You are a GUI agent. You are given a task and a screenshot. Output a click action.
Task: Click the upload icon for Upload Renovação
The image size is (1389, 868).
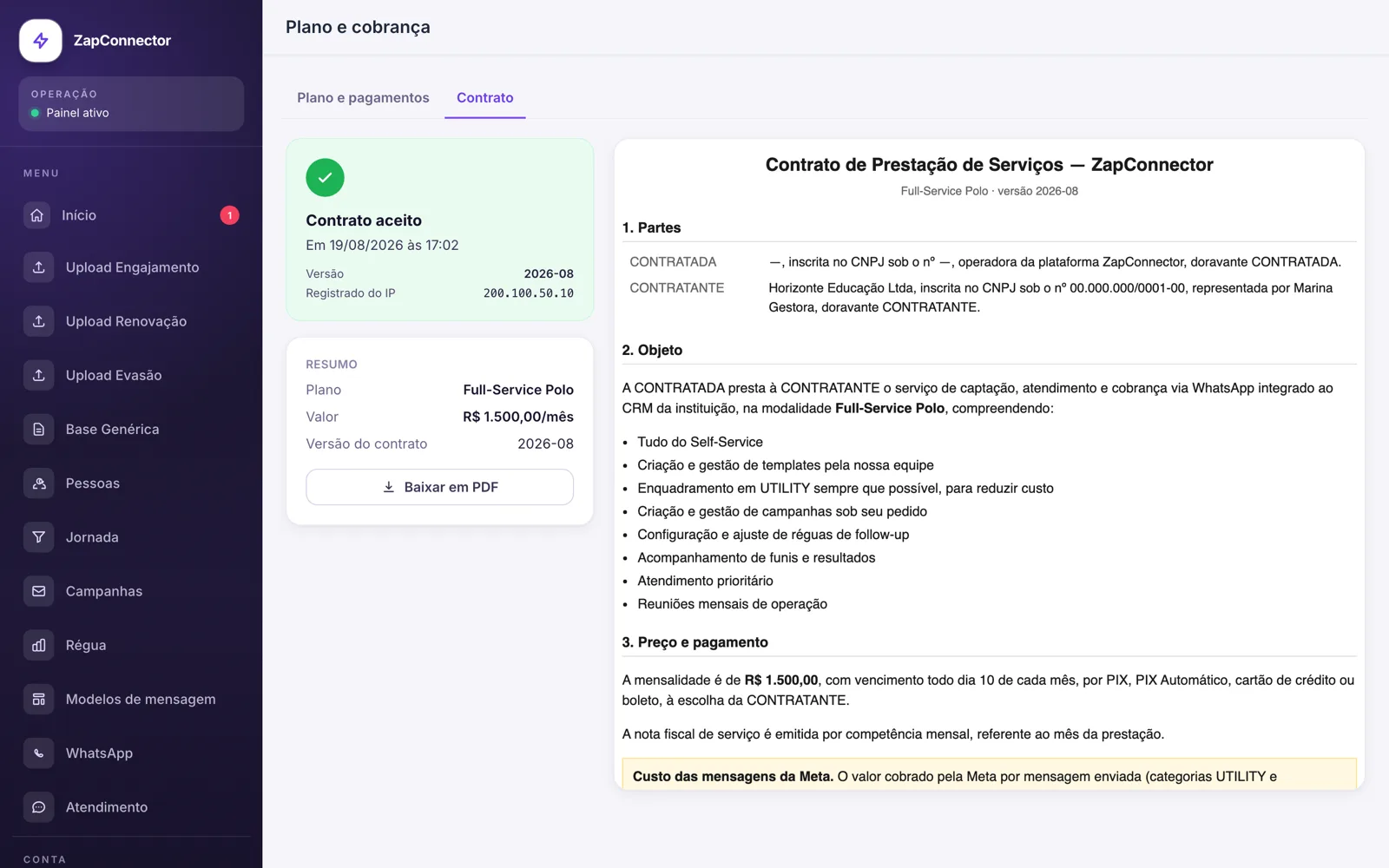pyautogui.click(x=39, y=321)
